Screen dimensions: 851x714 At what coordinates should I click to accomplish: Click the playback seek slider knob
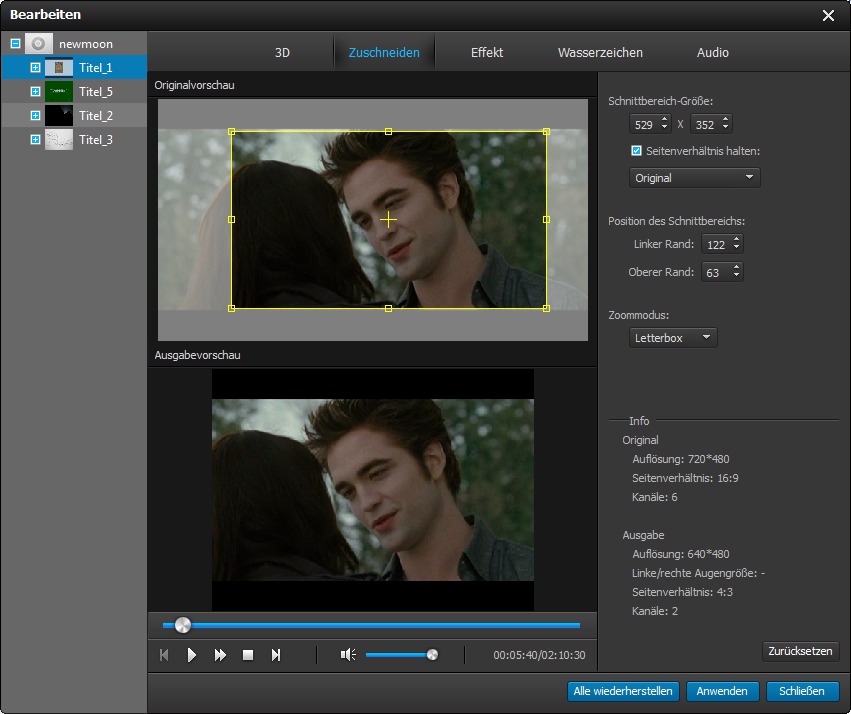click(x=183, y=625)
